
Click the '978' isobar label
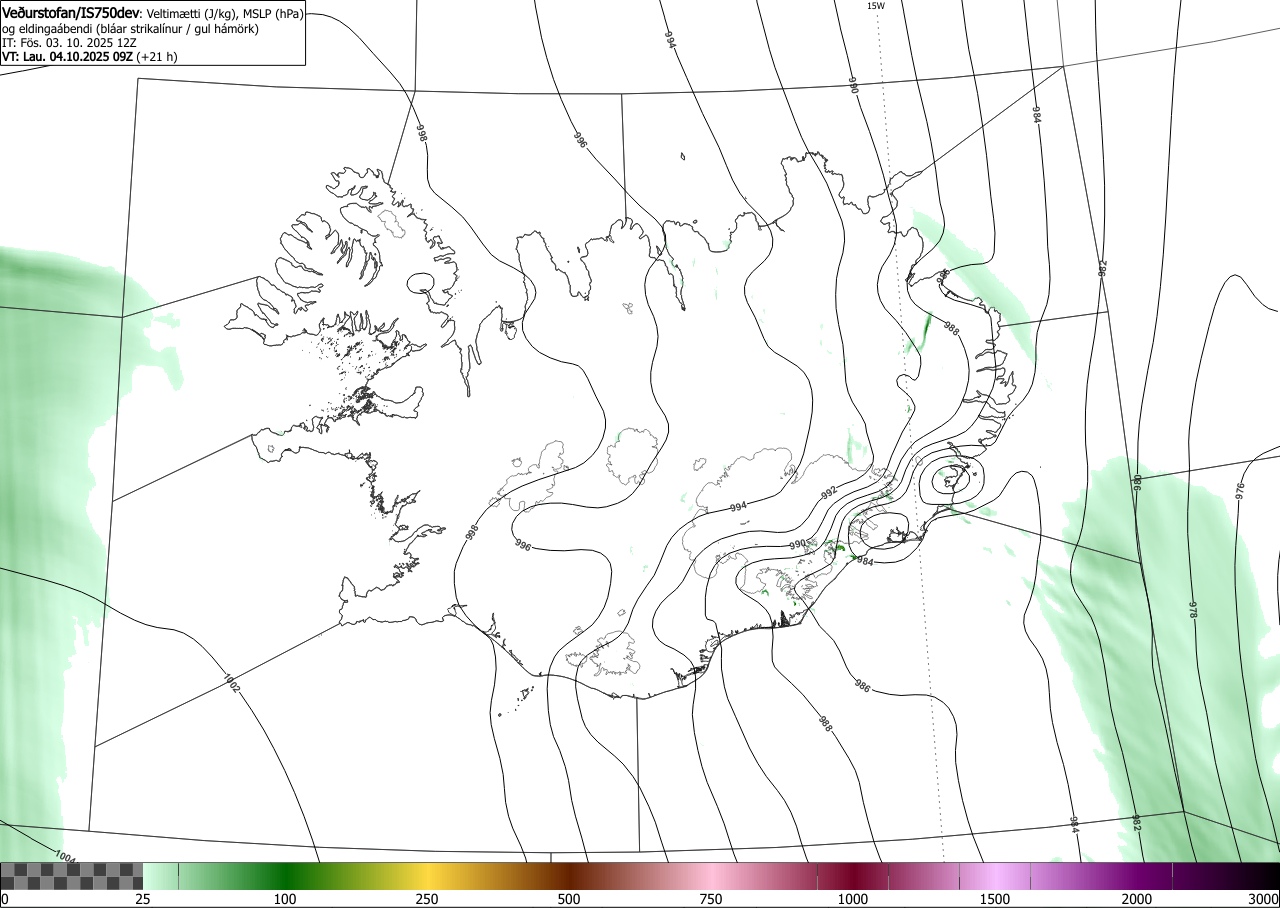coord(1193,610)
